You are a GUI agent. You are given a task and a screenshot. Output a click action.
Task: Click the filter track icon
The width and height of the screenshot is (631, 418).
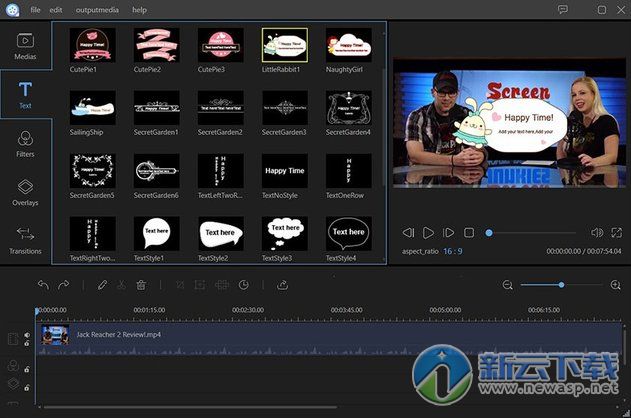tap(13, 366)
